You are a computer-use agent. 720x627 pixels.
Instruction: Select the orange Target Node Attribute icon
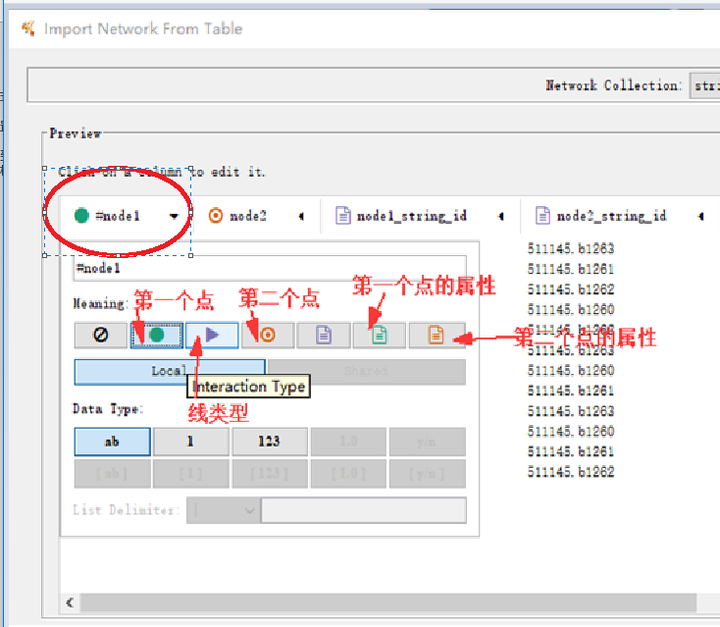click(436, 335)
